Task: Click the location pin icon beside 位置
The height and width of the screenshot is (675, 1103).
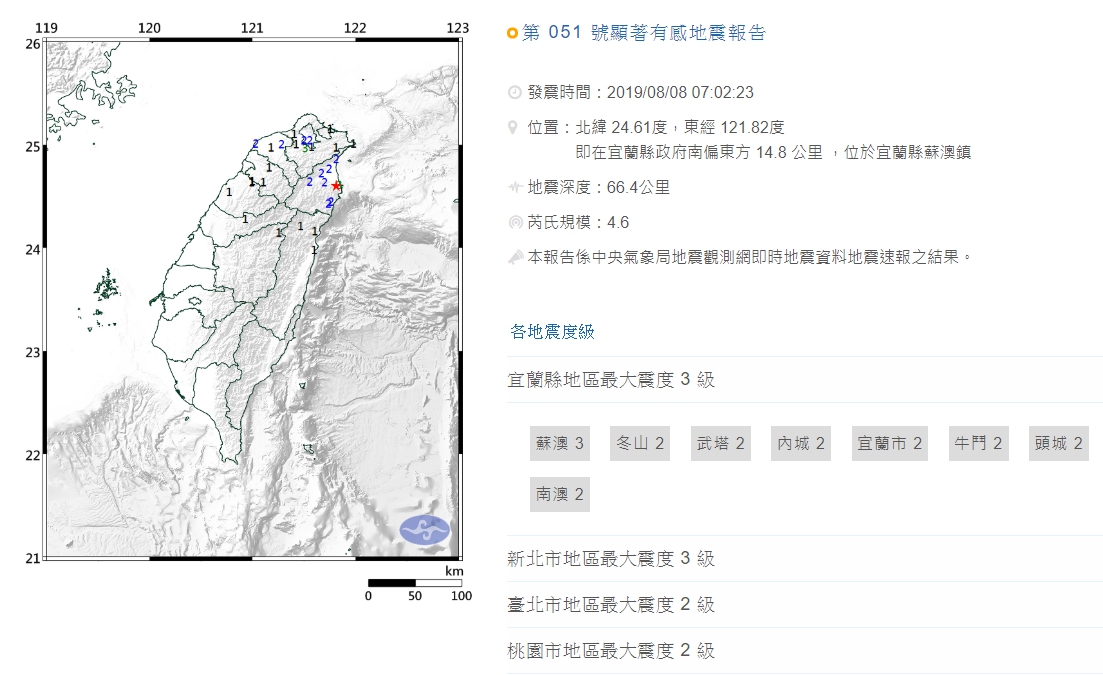Action: 514,128
